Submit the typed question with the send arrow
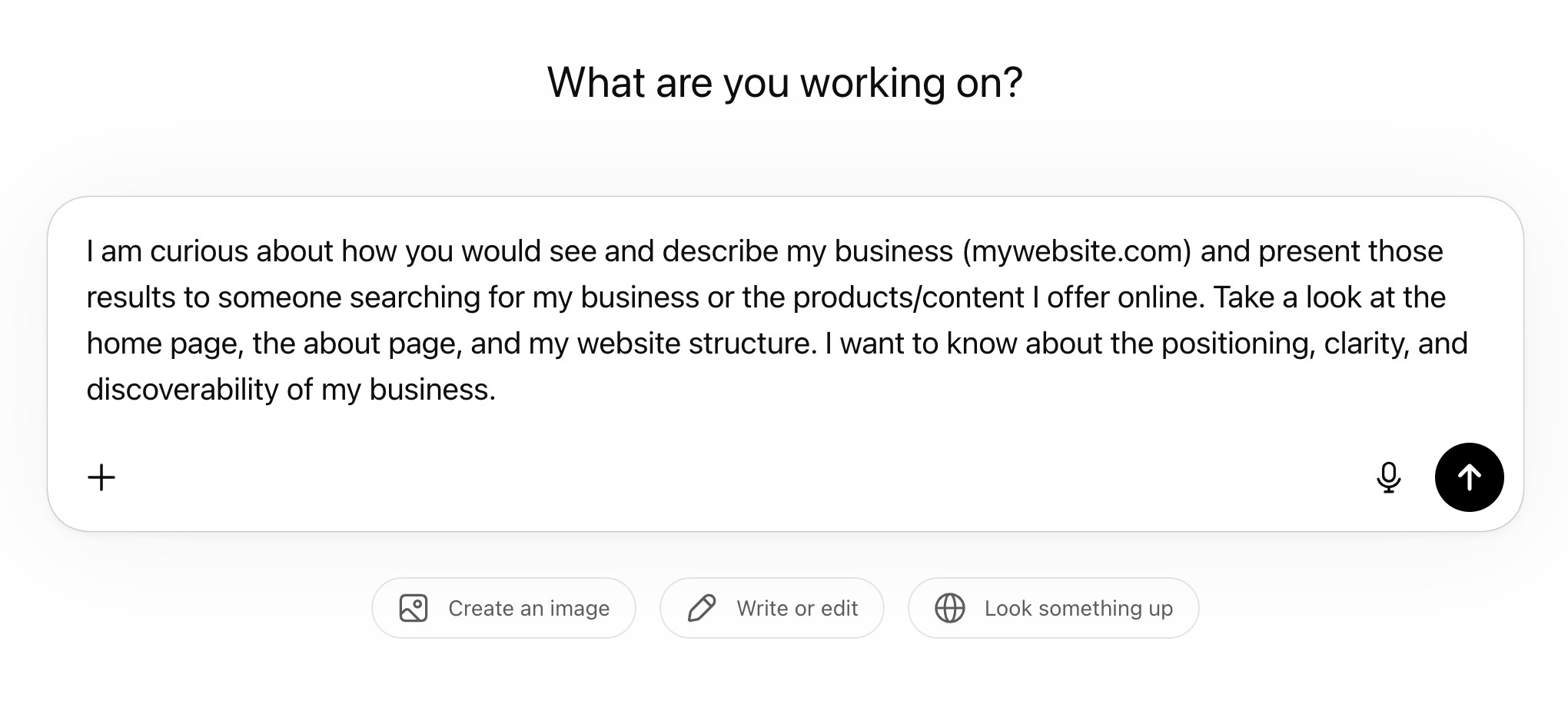The height and width of the screenshot is (701, 1568). (x=1469, y=477)
